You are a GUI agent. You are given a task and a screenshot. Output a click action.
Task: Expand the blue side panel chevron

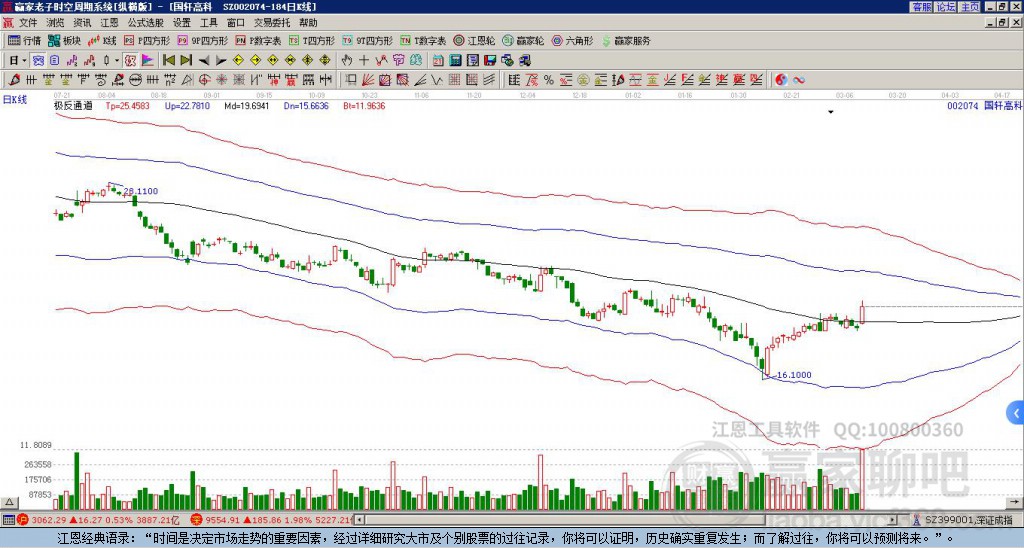1016,413
